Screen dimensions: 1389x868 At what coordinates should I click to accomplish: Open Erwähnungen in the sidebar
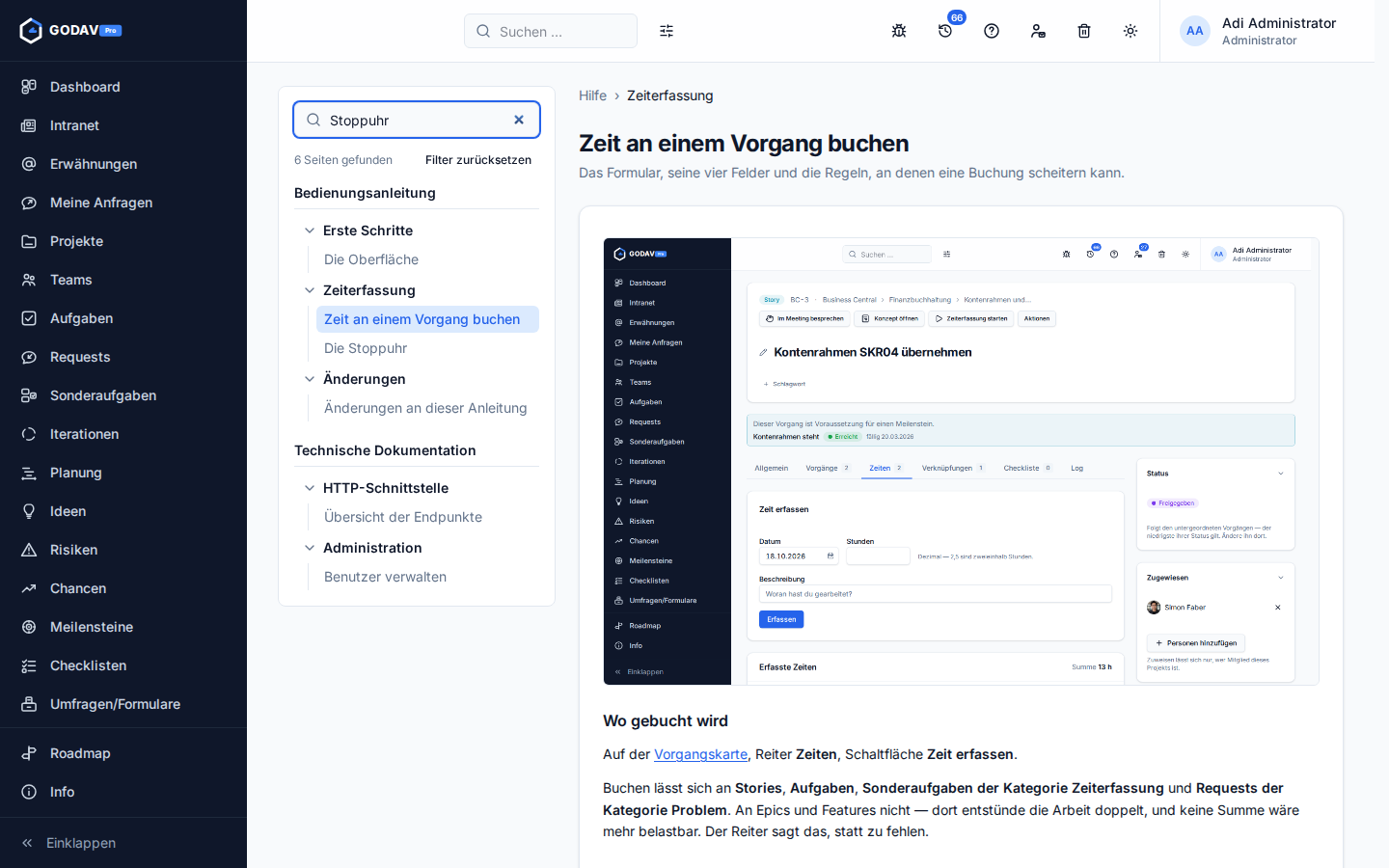[123, 164]
